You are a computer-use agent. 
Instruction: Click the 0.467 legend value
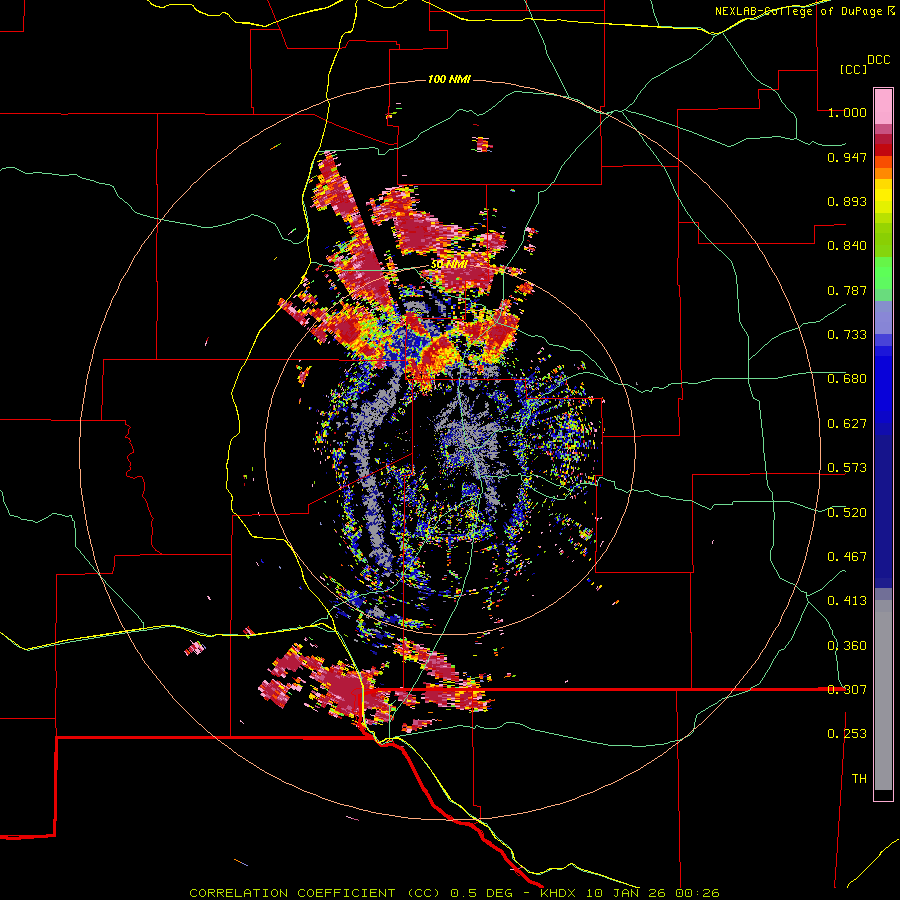(847, 557)
